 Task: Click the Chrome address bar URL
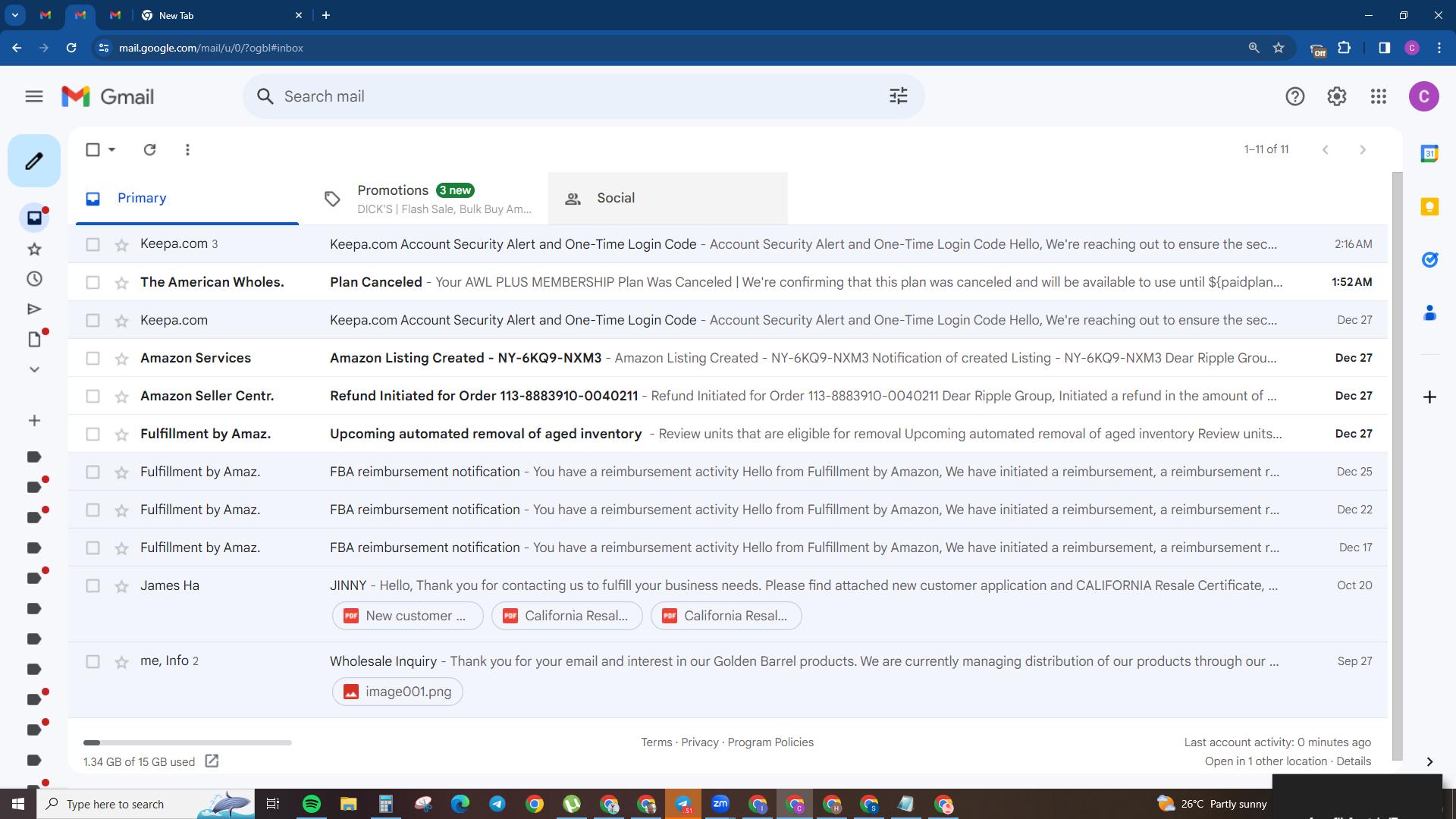(212, 48)
